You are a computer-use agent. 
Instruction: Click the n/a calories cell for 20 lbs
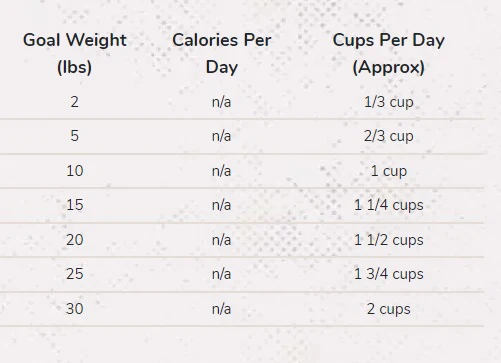pos(221,240)
